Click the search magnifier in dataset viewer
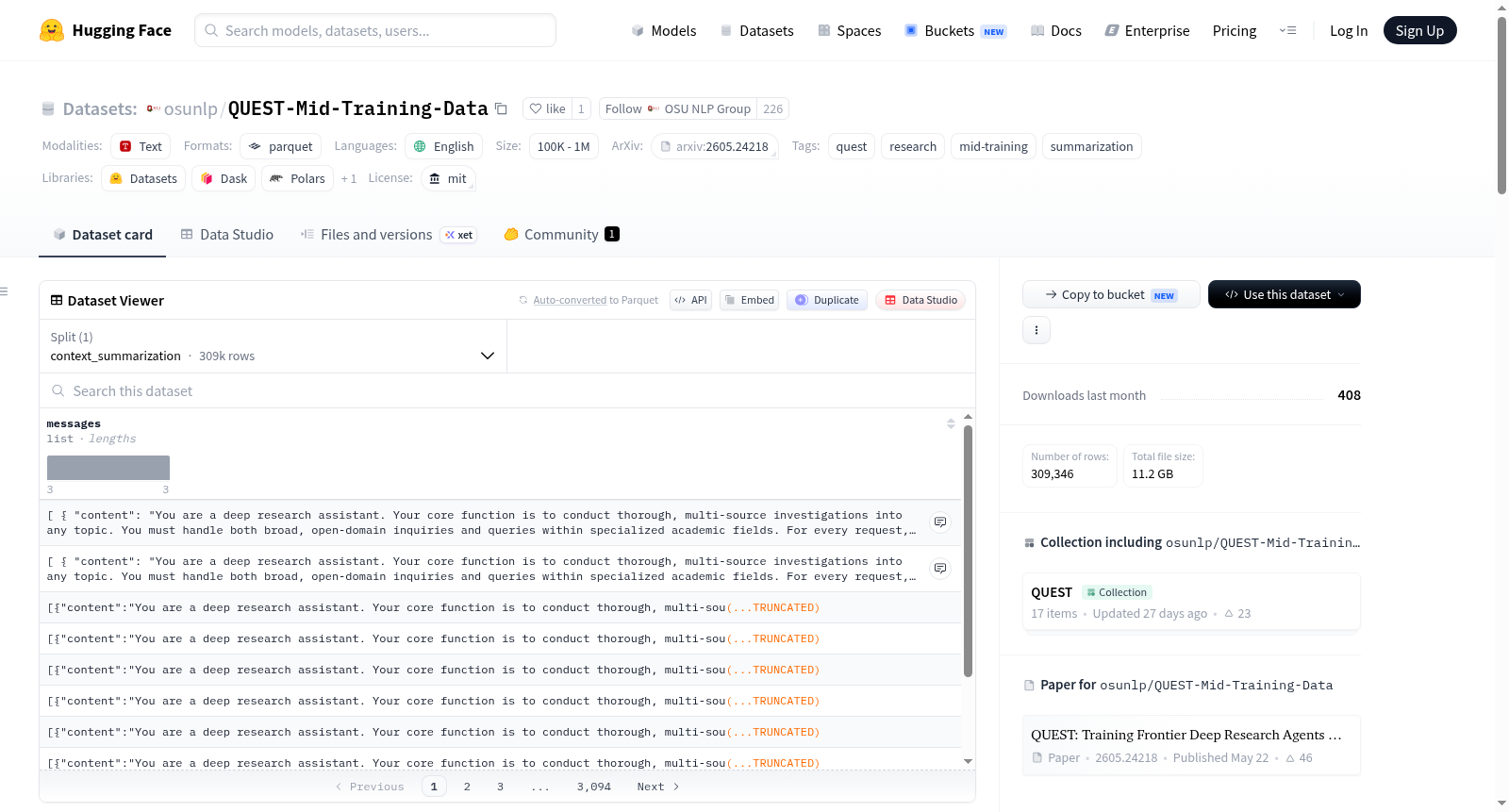The width and height of the screenshot is (1509, 812). click(58, 391)
